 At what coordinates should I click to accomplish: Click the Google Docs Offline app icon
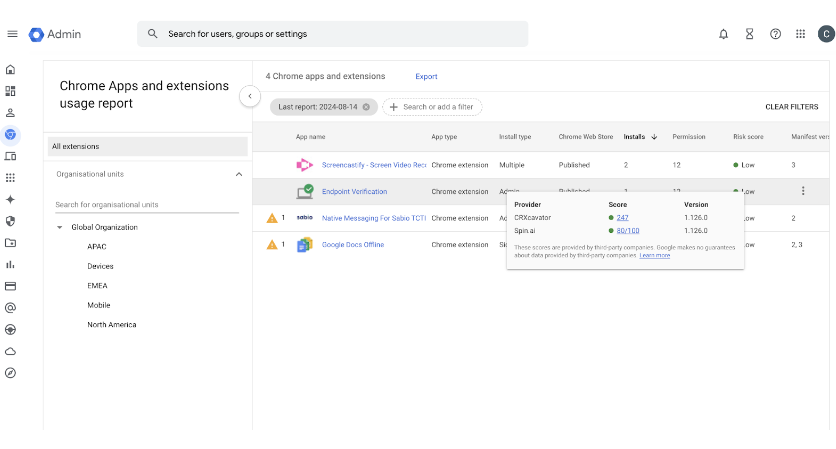[304, 245]
